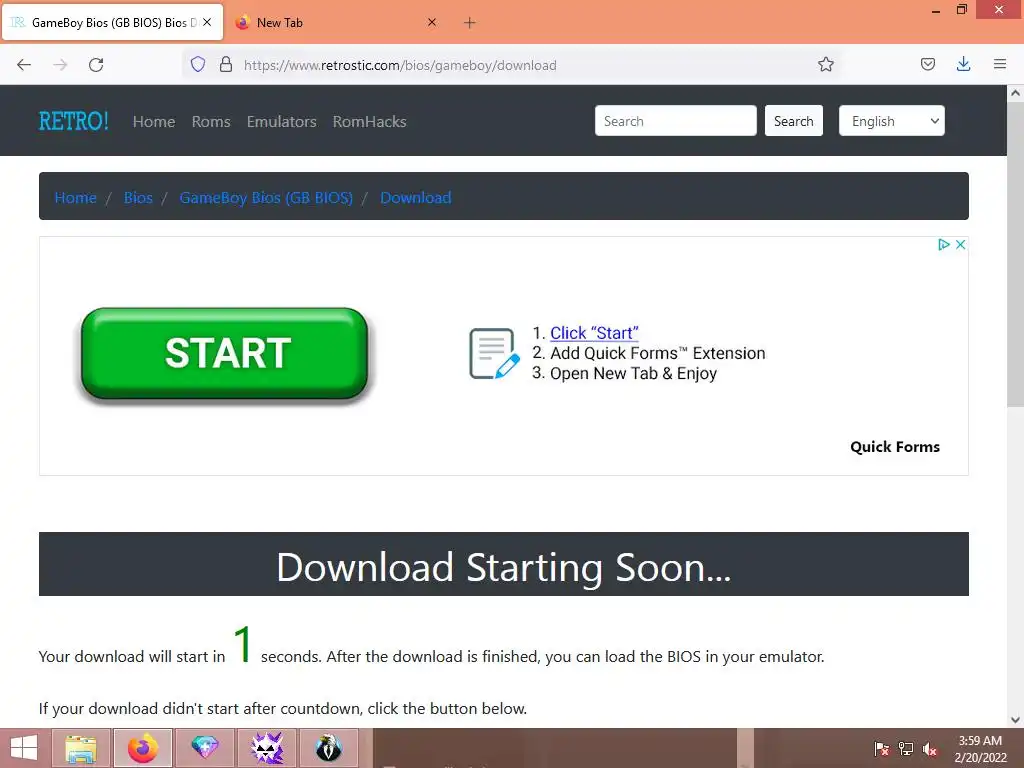Click the Download Starting Soon heading
Screen dimensions: 1024x768
pos(504,566)
